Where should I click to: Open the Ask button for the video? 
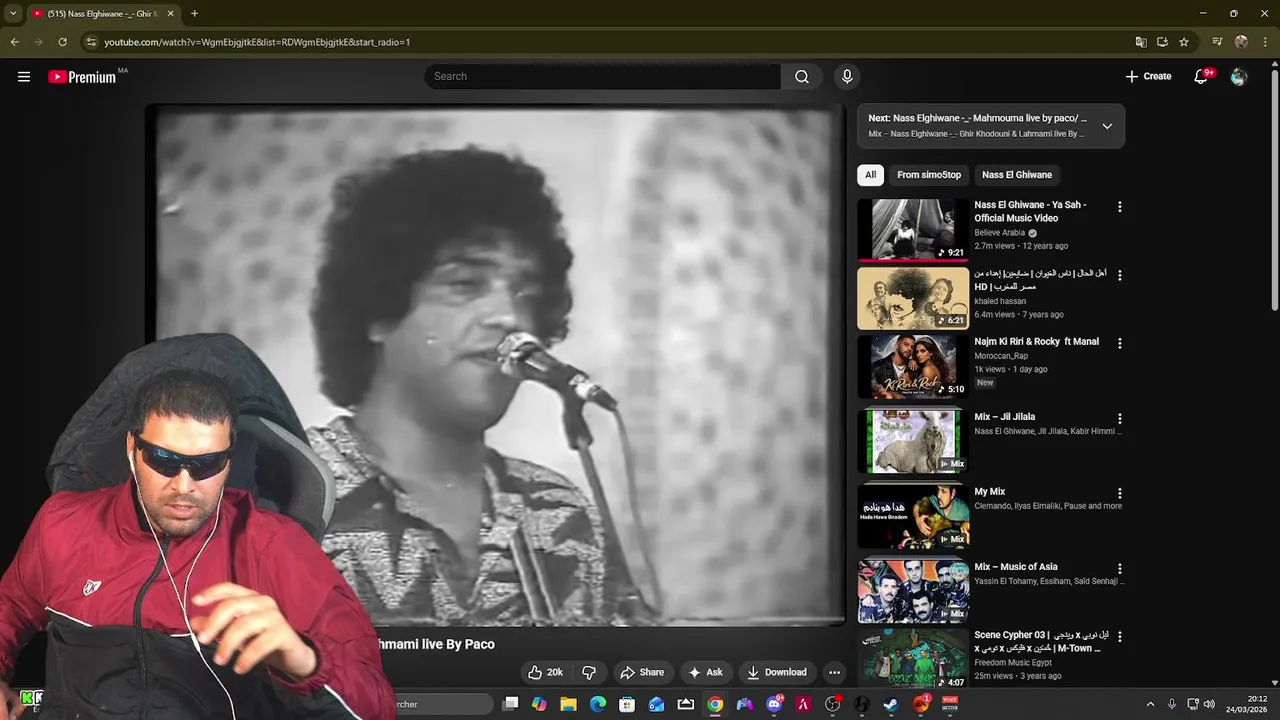705,673
